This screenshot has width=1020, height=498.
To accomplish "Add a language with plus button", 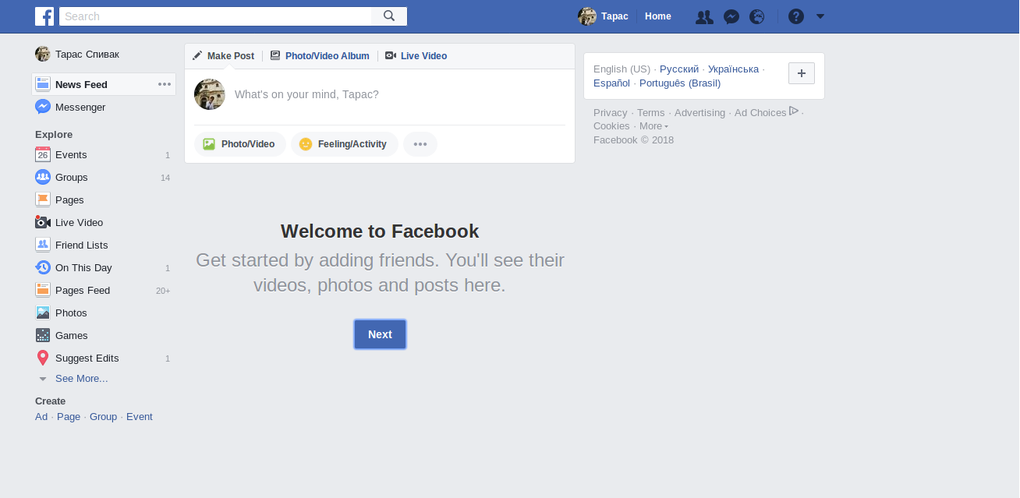I will tap(802, 73).
